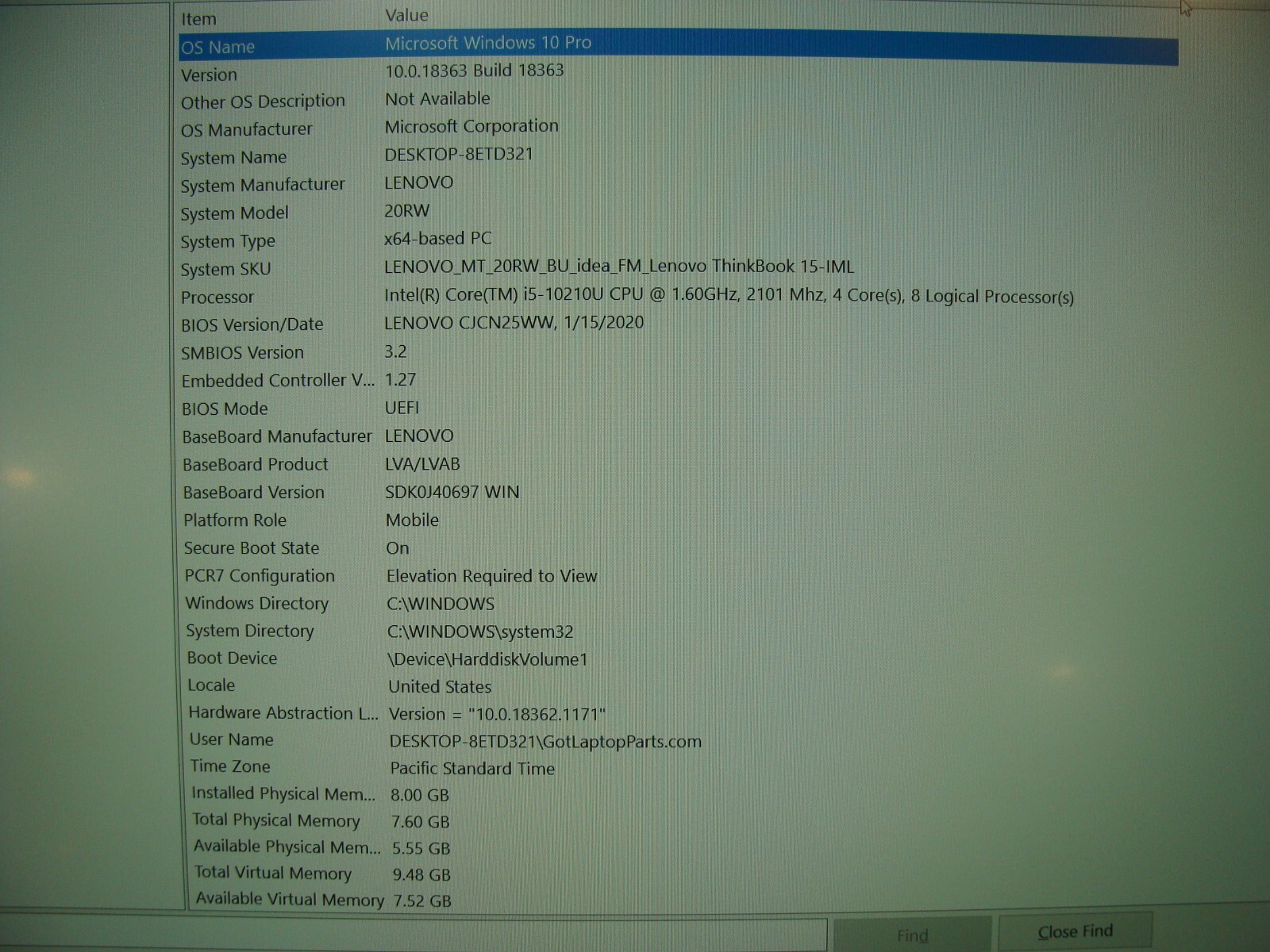Viewport: 1270px width, 952px height.
Task: Select the Embedded Controller Version row
Action: pyautogui.click(x=679, y=380)
